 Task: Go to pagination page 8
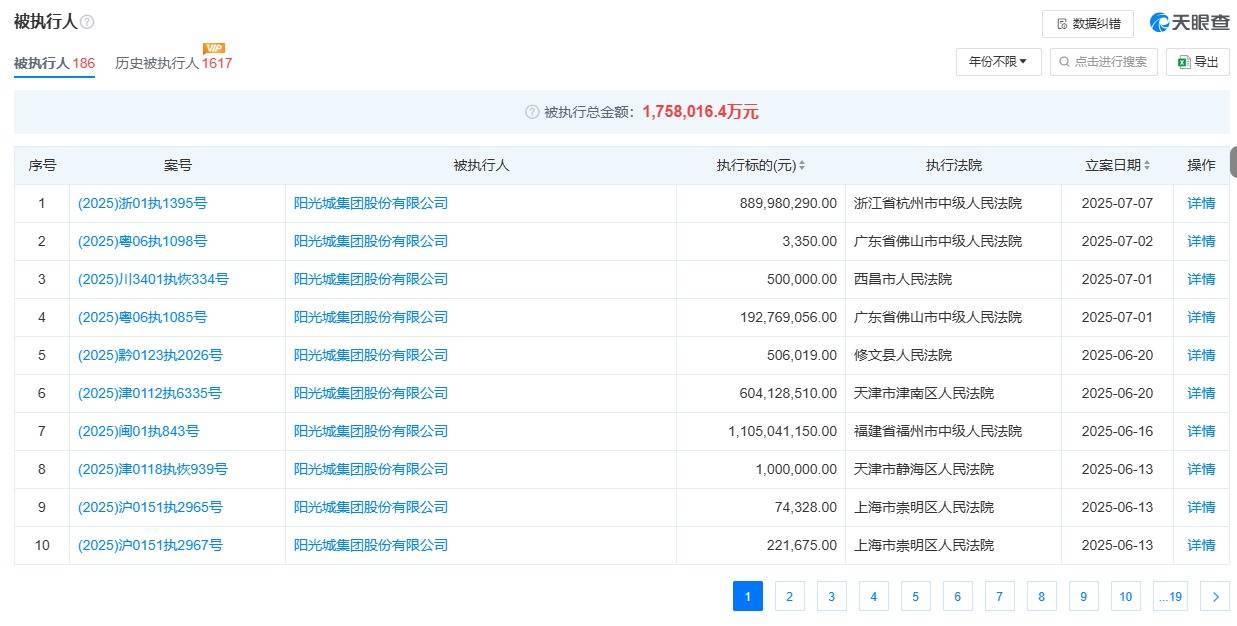(1041, 596)
